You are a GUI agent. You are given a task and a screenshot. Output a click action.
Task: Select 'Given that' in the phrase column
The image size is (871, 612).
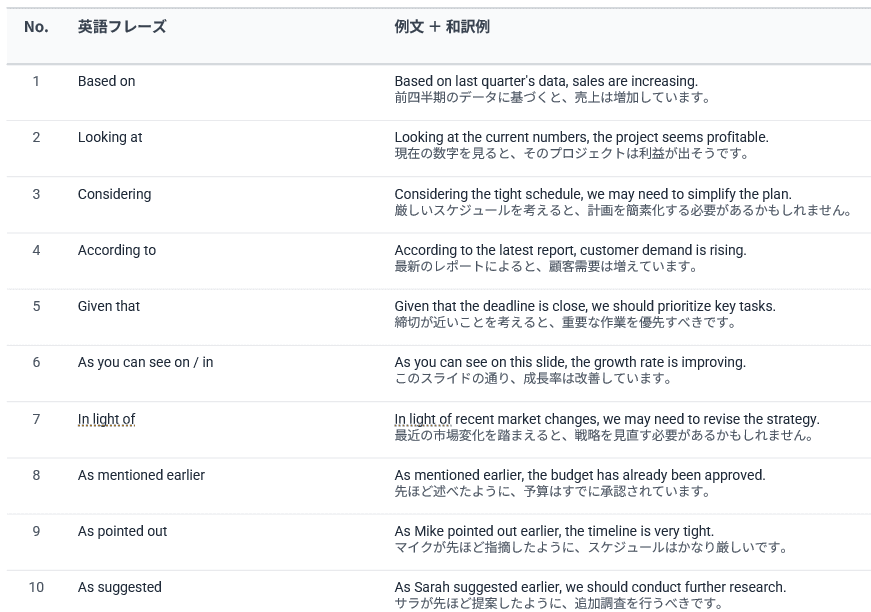pyautogui.click(x=109, y=306)
